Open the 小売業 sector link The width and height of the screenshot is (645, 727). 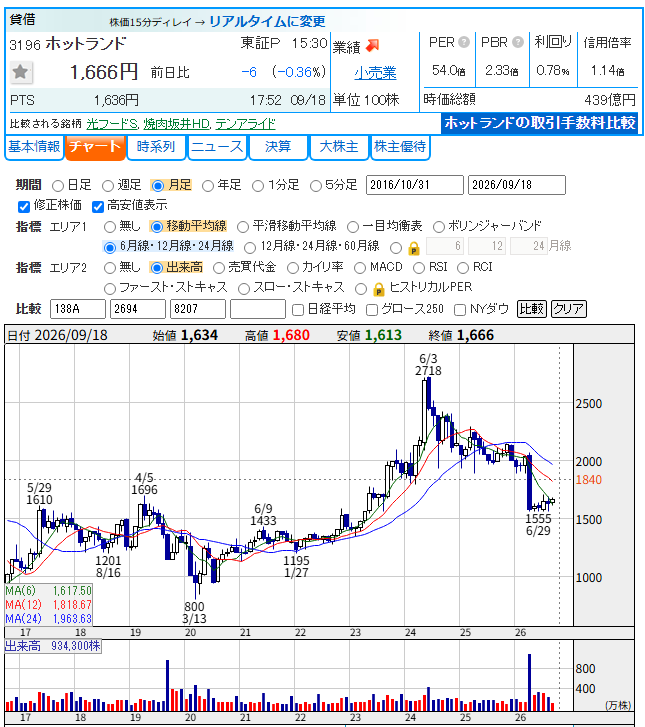tap(375, 73)
